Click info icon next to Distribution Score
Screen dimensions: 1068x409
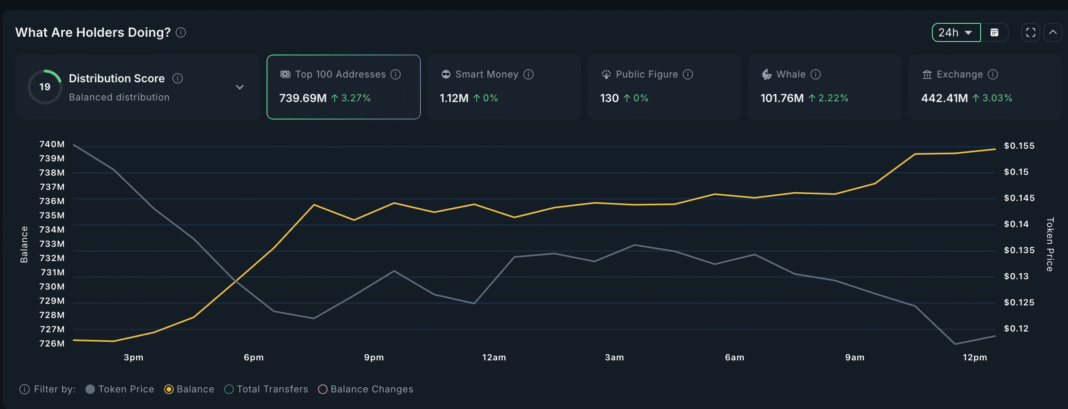tap(177, 78)
